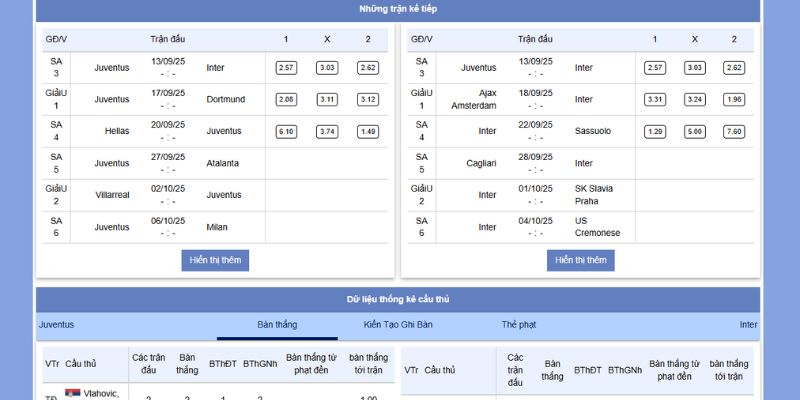Switch to the Kiến Tạo Ghi Bàn tab
Screen dimensions: 800x400
click(398, 324)
